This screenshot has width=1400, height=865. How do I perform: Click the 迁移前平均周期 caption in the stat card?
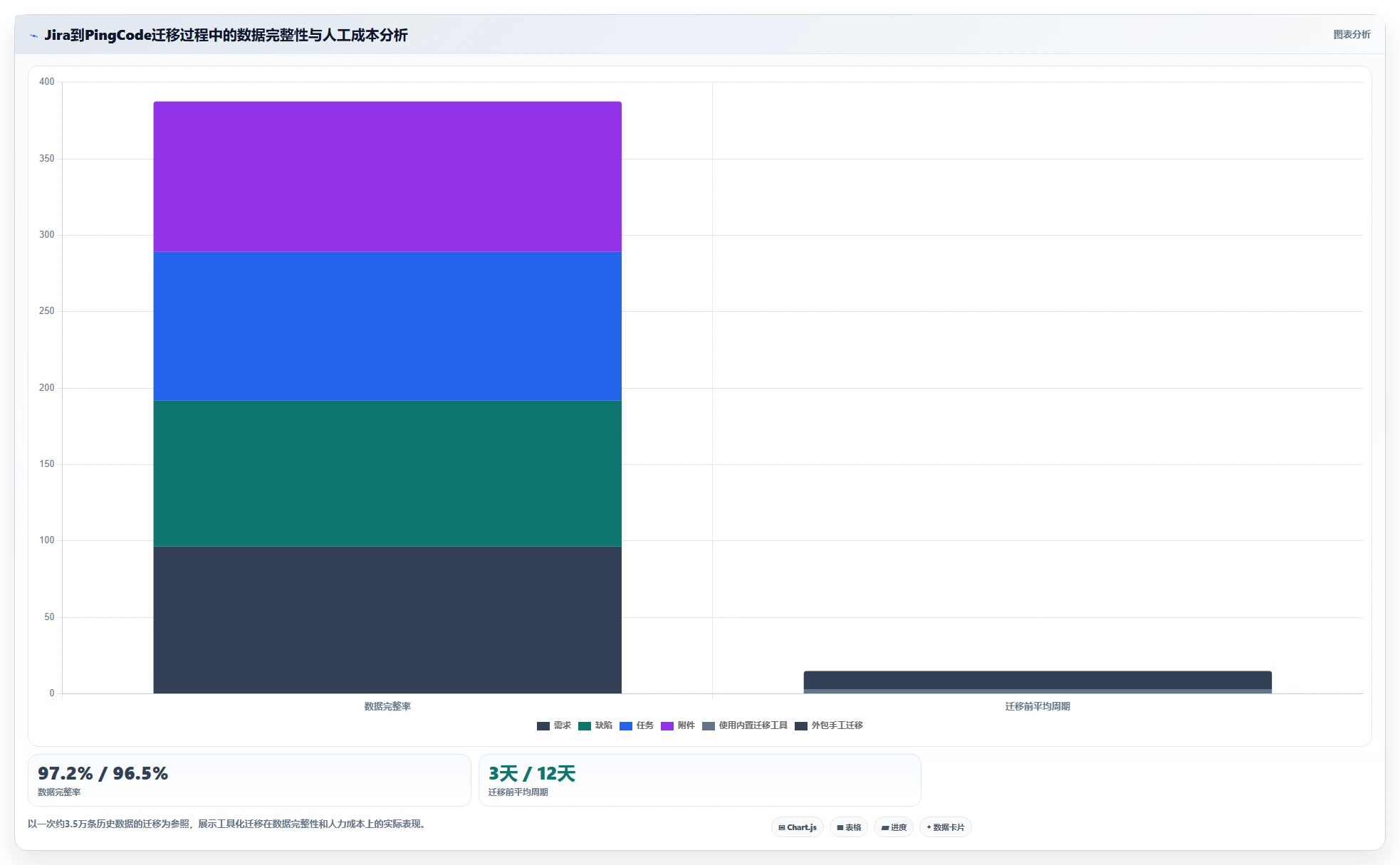click(518, 792)
